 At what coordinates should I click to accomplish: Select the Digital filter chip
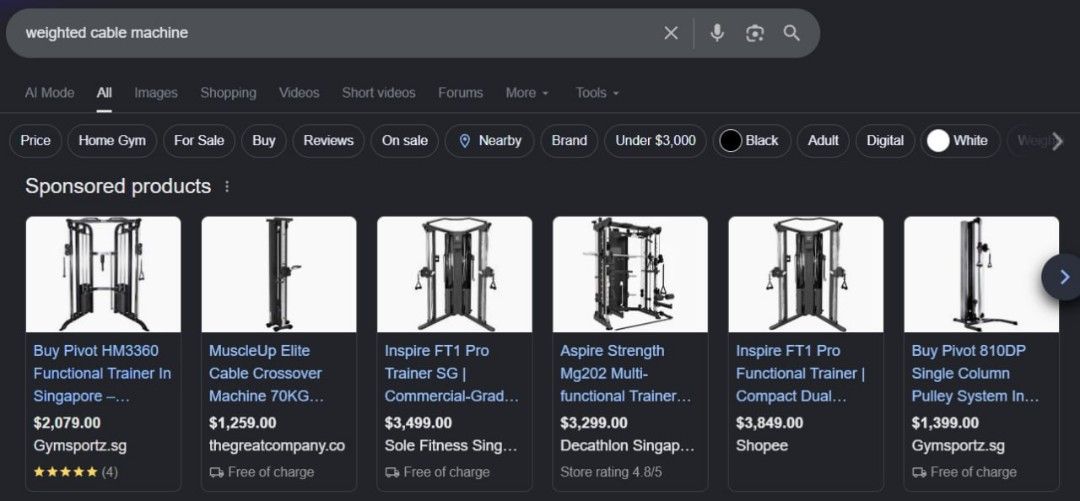(885, 141)
